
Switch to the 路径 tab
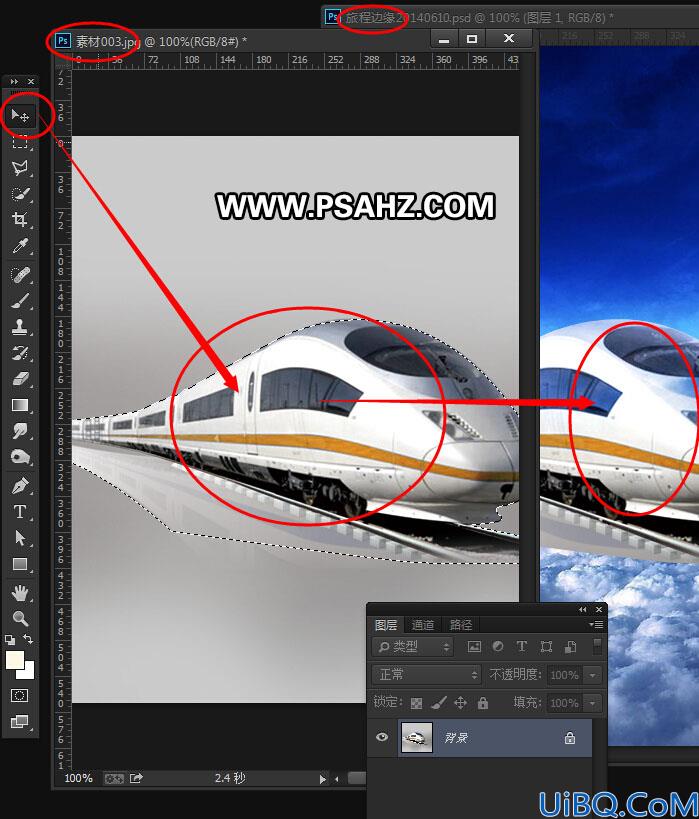(x=460, y=625)
